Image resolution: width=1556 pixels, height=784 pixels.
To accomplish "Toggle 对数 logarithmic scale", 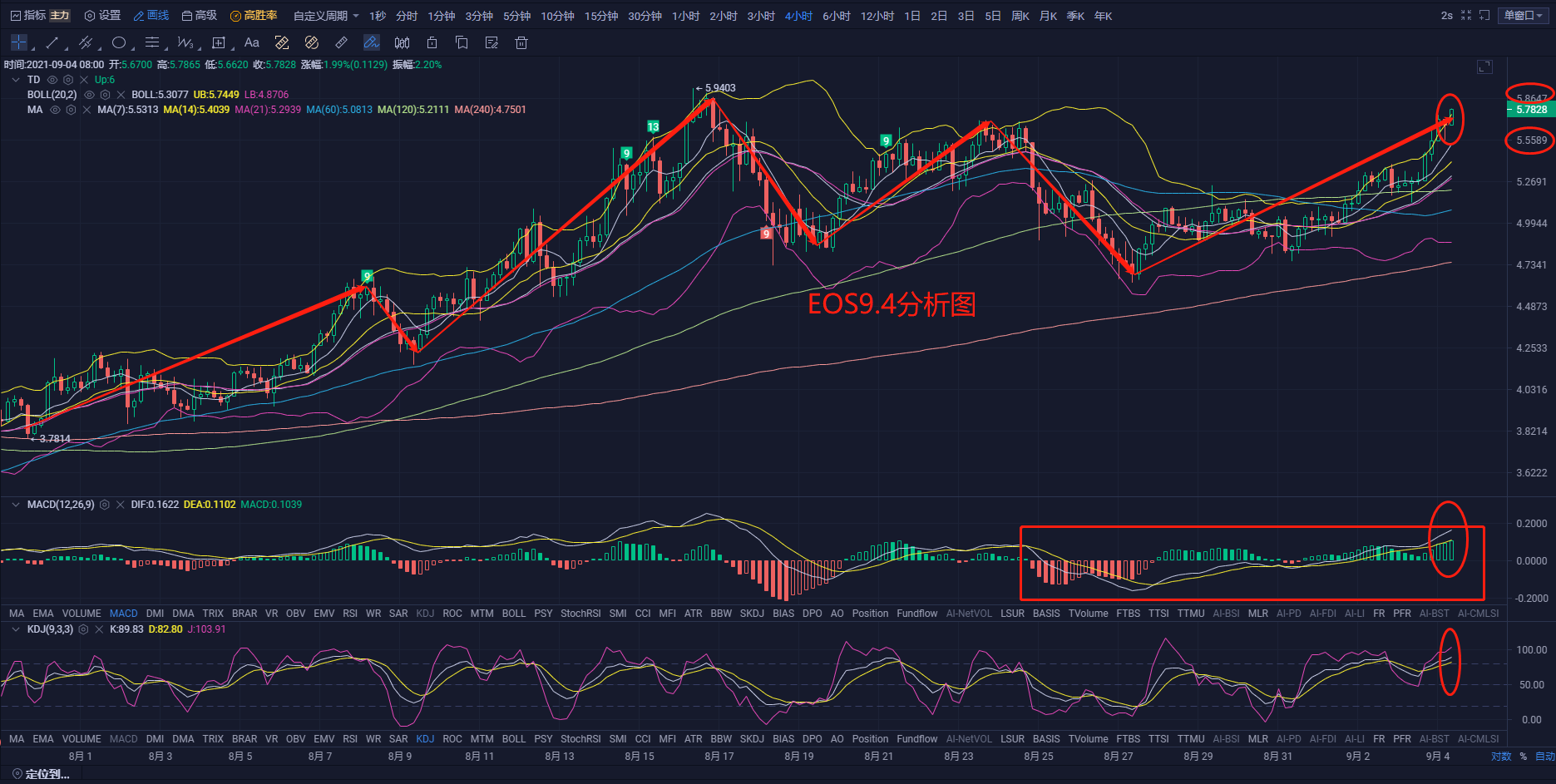I will pos(1501,757).
